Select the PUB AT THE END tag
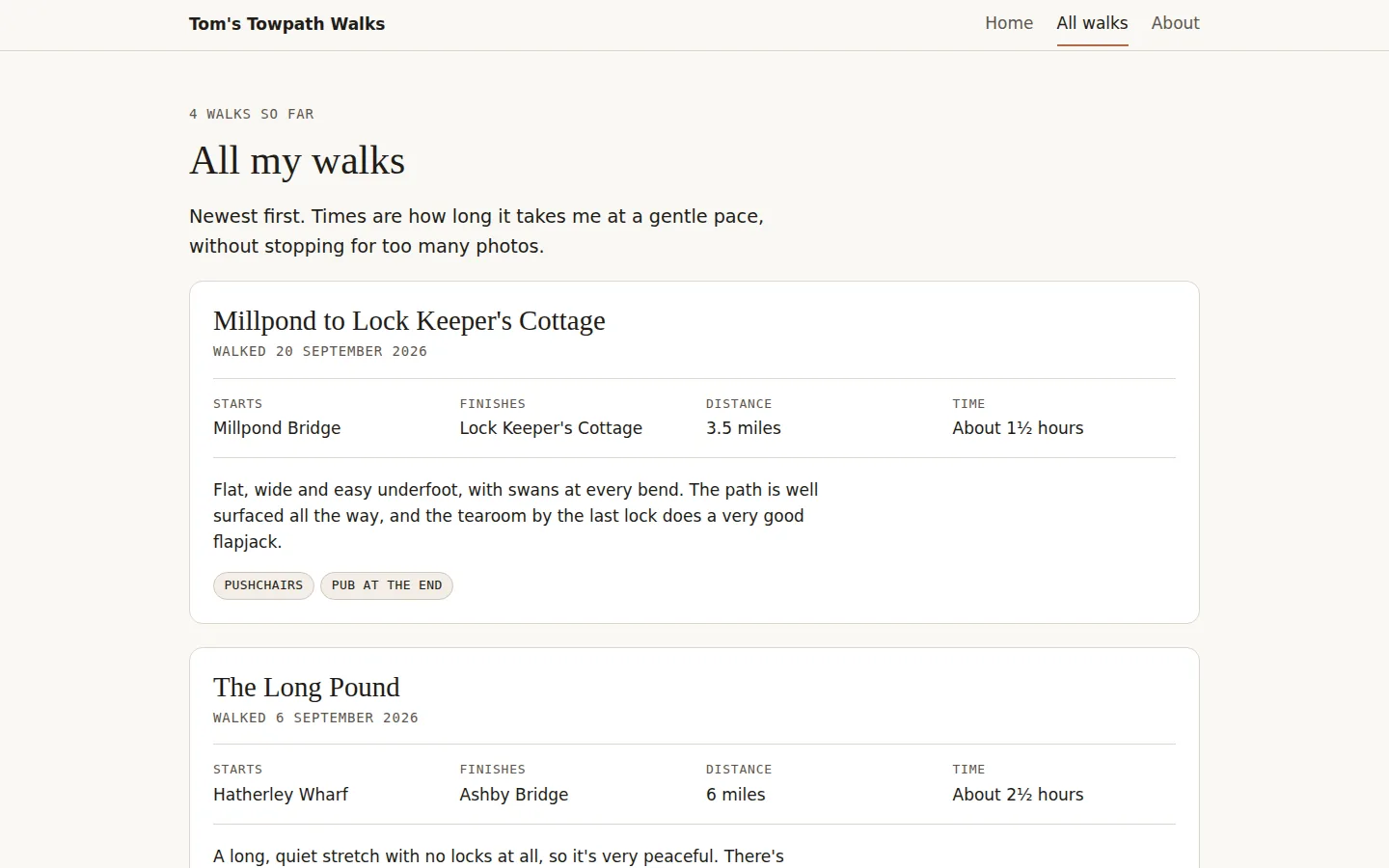The width and height of the screenshot is (1389, 868). point(387,585)
